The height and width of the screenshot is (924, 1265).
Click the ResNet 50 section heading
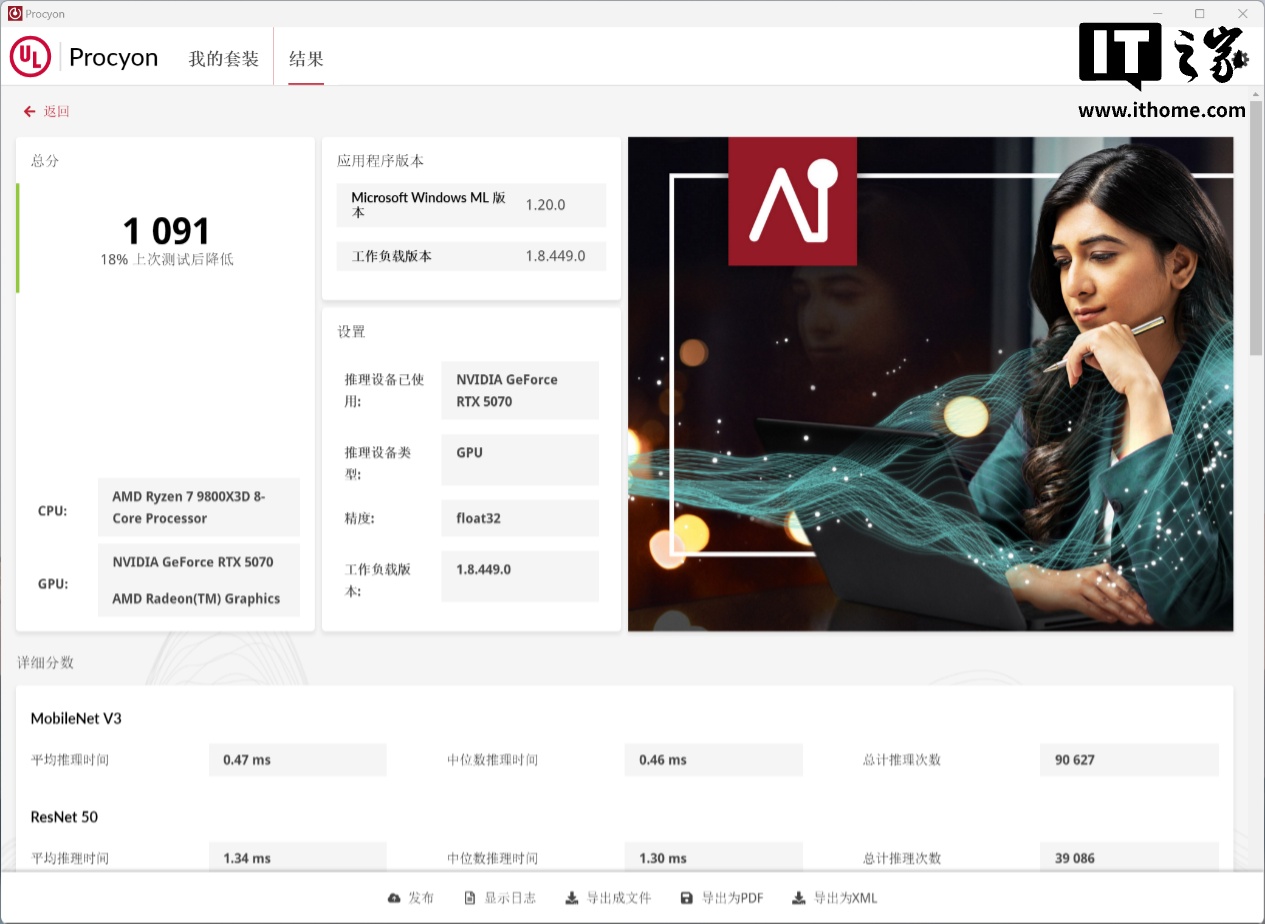pos(64,817)
